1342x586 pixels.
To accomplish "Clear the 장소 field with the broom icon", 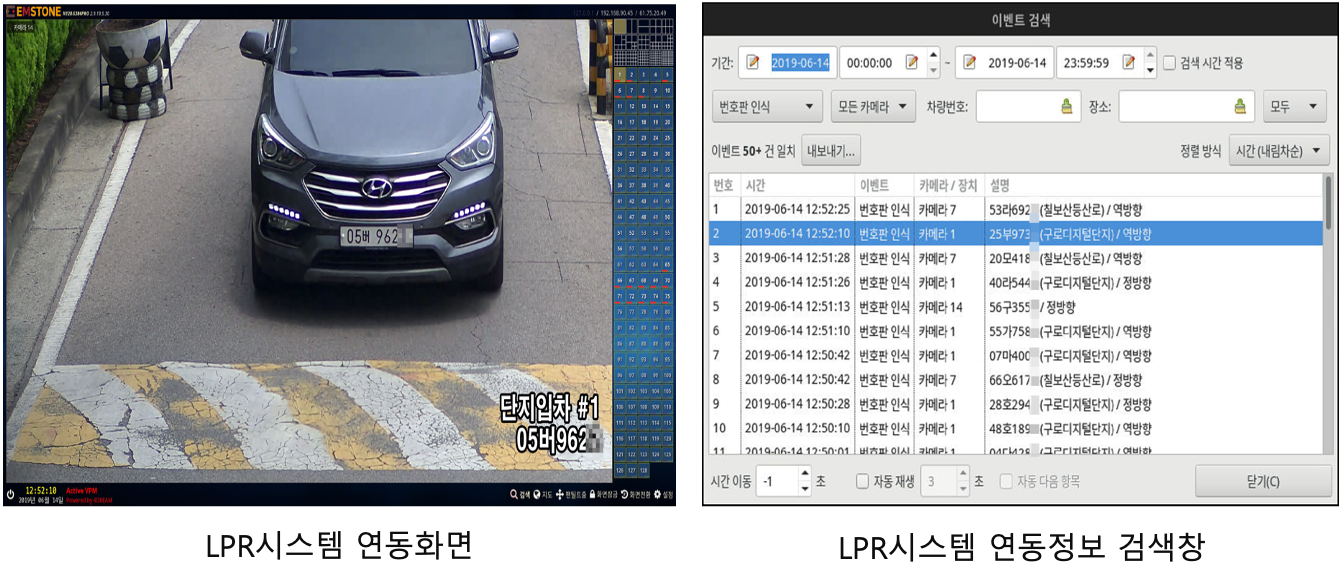I will coord(1240,106).
